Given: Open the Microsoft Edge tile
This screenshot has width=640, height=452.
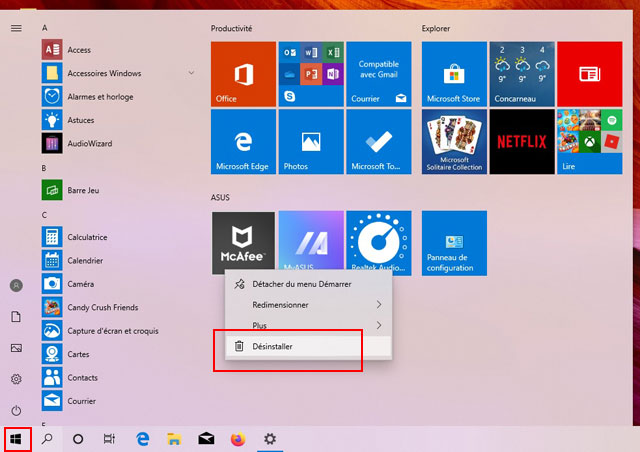Looking at the screenshot, I should pos(243,142).
